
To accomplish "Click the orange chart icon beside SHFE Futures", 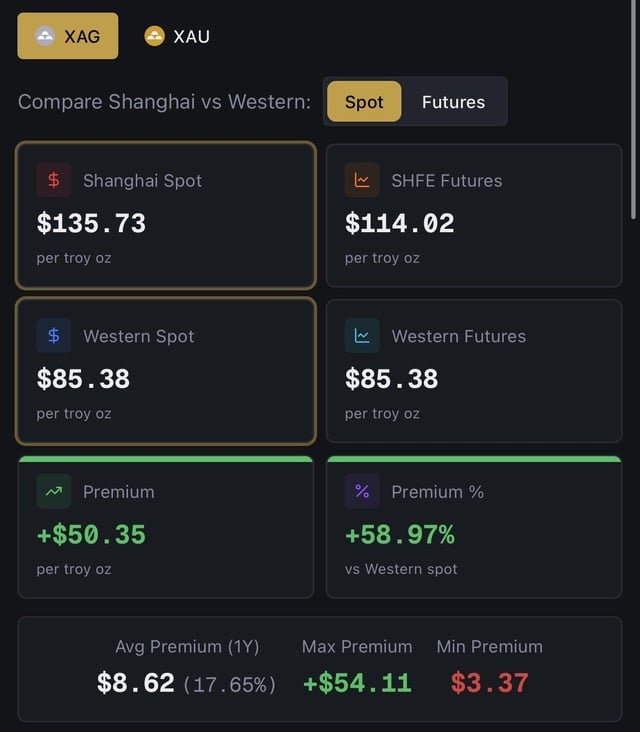I will [362, 180].
